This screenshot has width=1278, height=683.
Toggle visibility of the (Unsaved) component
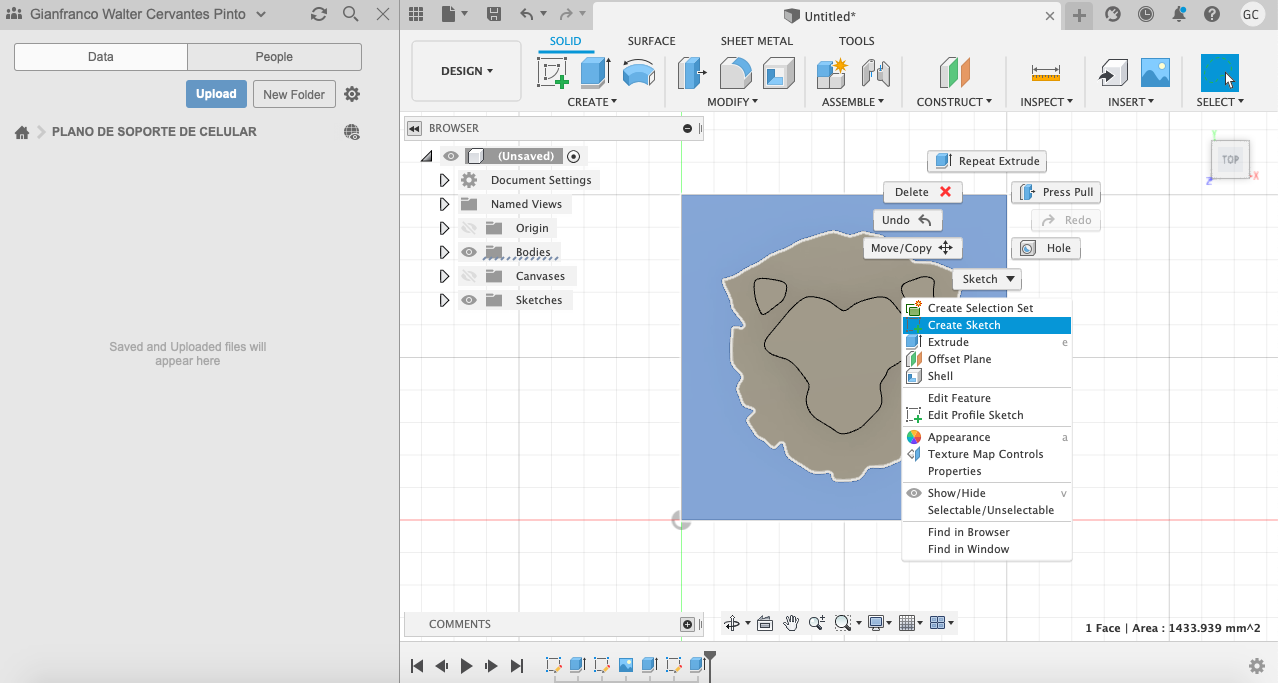click(x=451, y=156)
